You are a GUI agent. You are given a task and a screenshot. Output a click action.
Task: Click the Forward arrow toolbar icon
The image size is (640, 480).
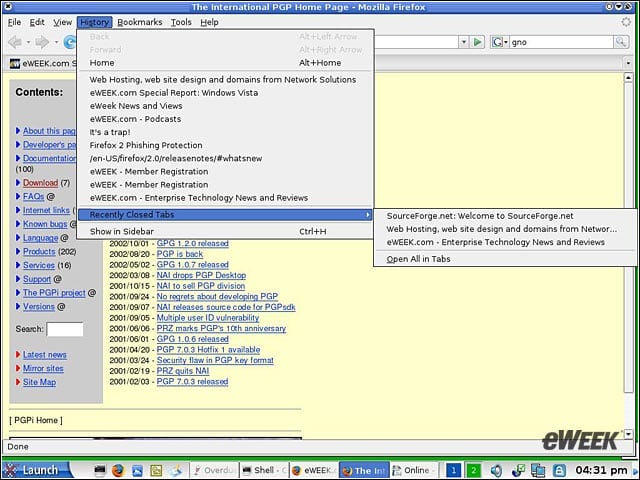[42, 42]
